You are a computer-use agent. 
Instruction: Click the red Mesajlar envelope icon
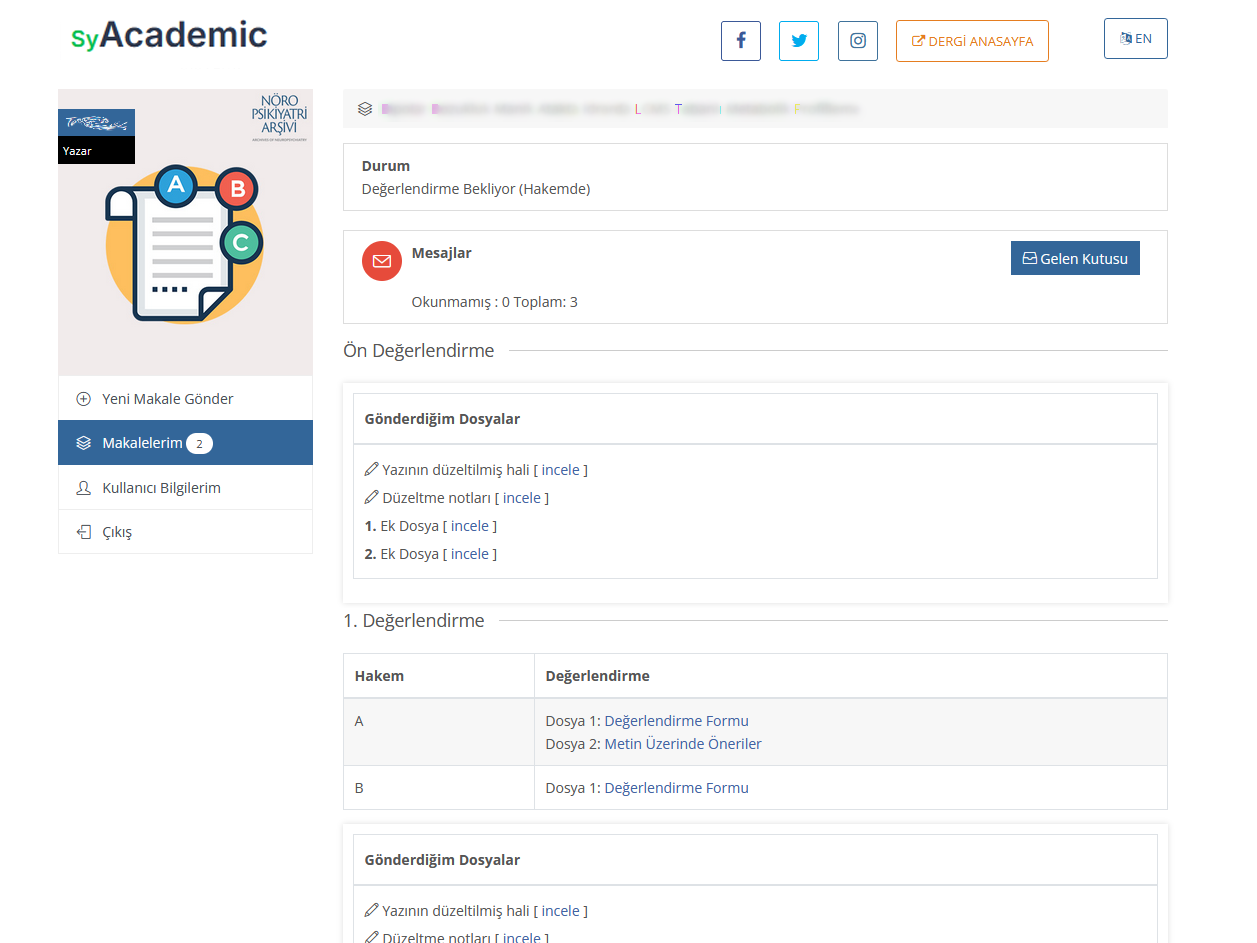(382, 261)
